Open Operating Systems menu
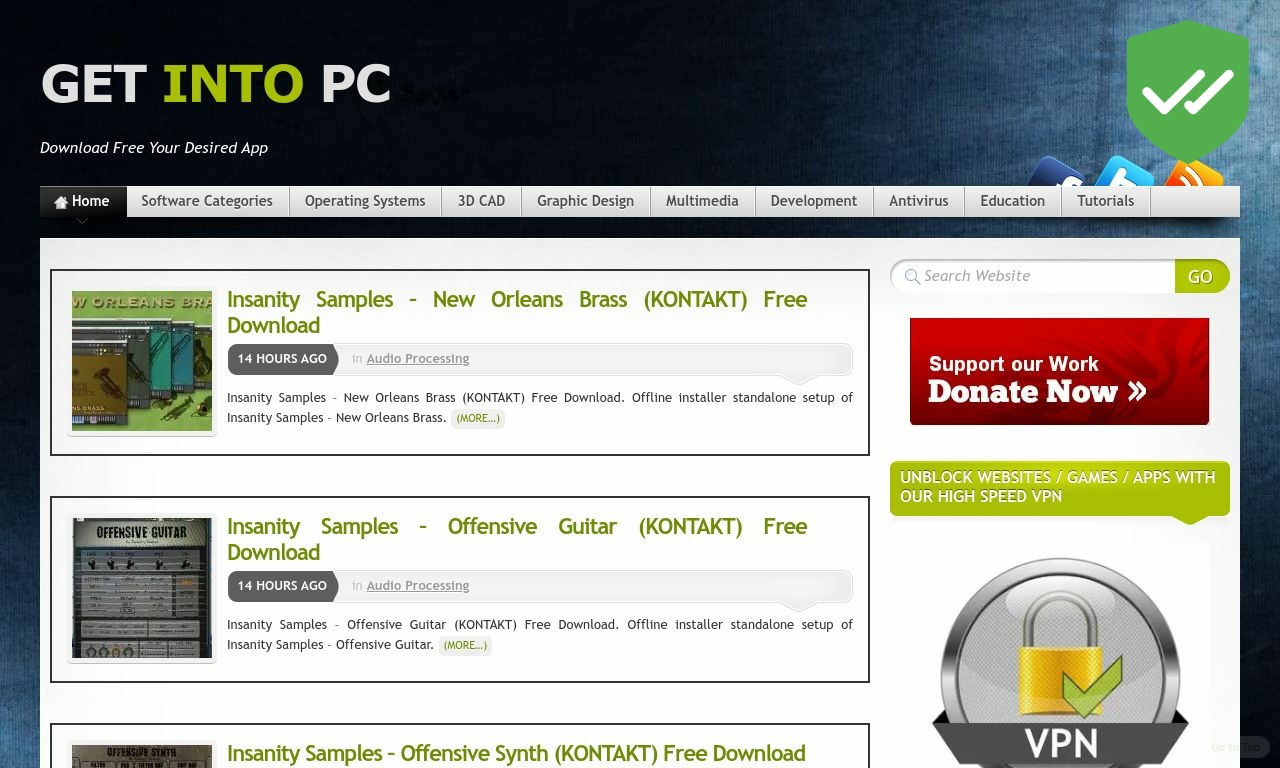 [x=365, y=201]
